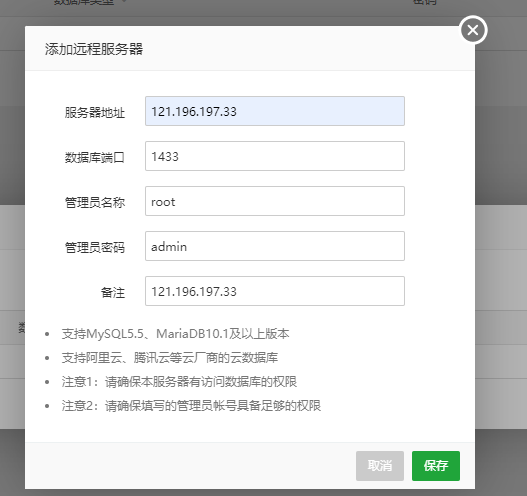Click the green 保存 button
This screenshot has height=496, width=527.
pos(436,466)
